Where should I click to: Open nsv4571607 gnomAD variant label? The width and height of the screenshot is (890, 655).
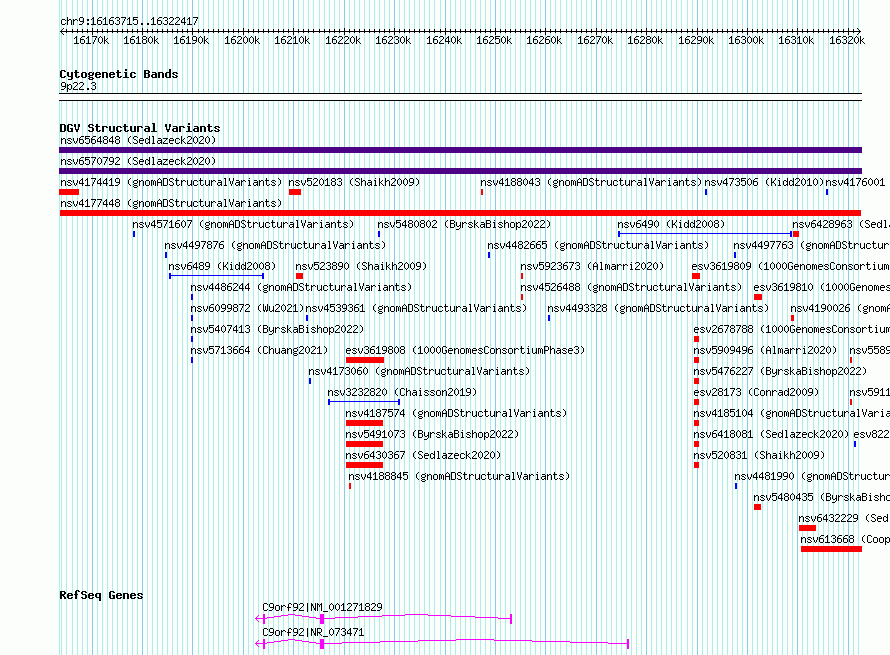[243, 224]
